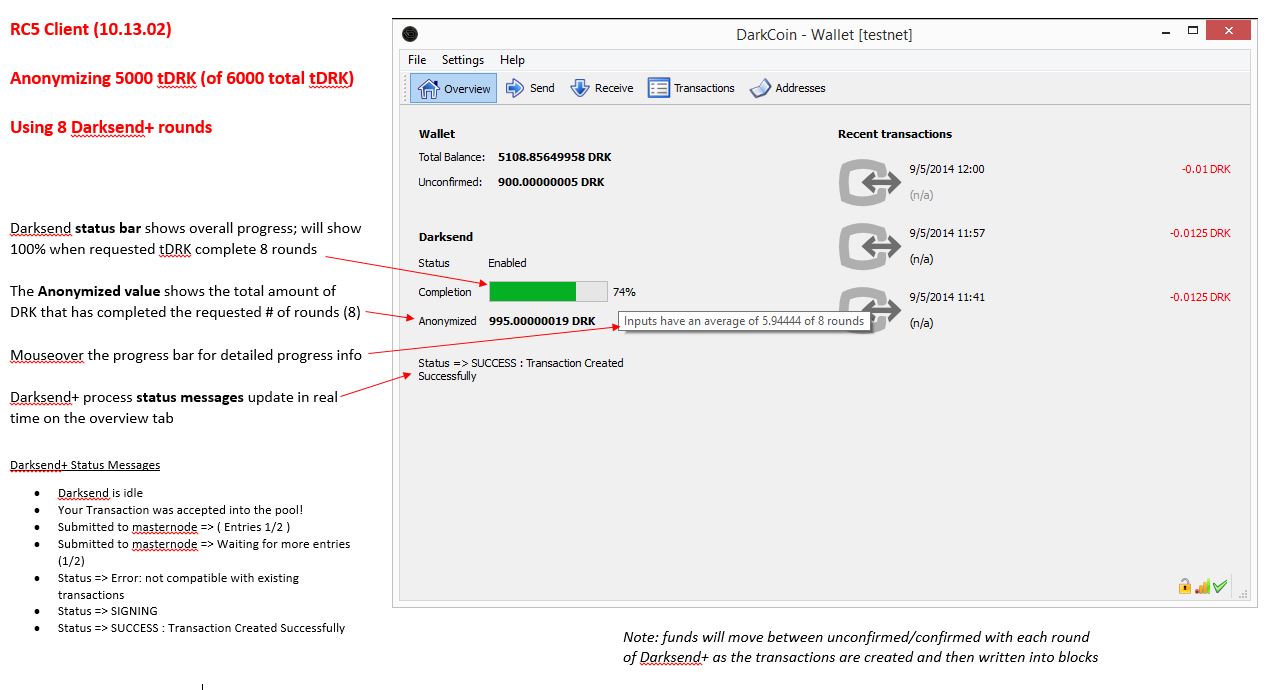Click the network connections signal bars icon

coord(1202,587)
